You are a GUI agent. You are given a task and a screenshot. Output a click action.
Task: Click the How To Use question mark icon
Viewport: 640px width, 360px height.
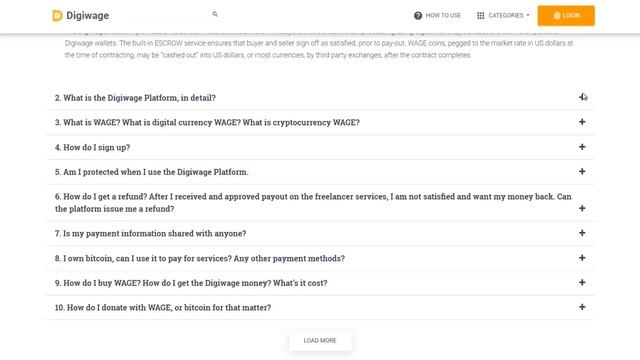[418, 16]
